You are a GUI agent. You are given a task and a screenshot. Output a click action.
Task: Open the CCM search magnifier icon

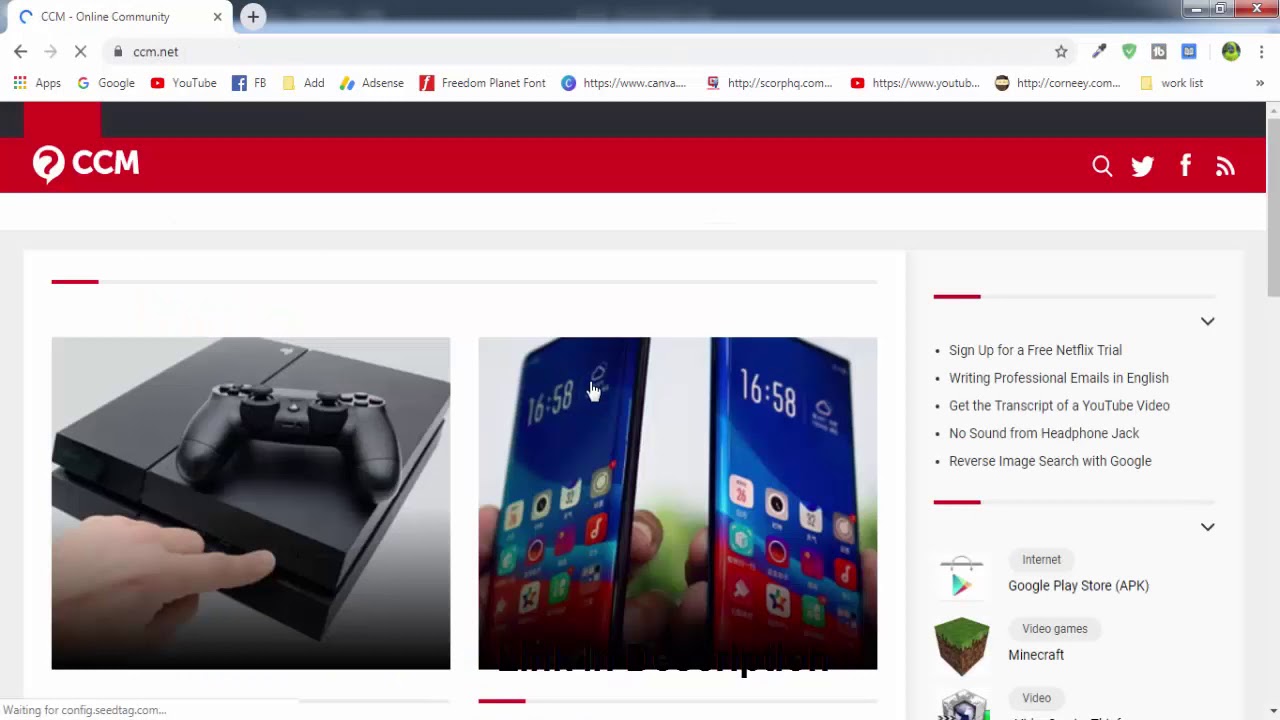click(x=1102, y=166)
